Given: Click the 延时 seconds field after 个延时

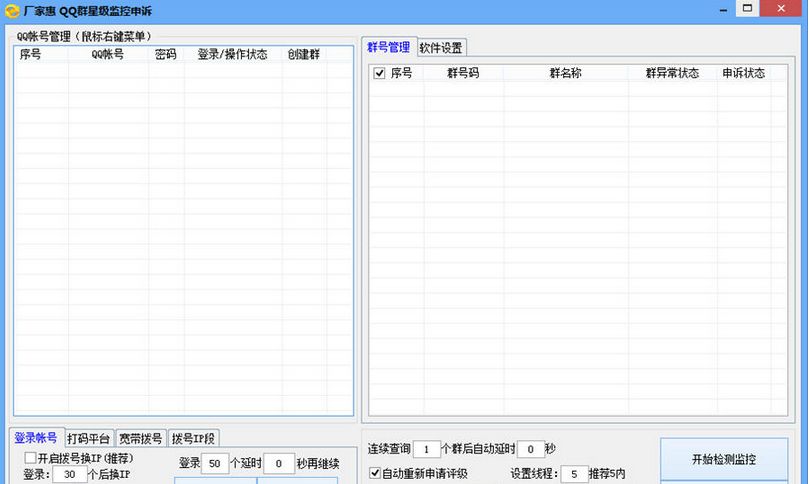Looking at the screenshot, I should click(x=279, y=463).
